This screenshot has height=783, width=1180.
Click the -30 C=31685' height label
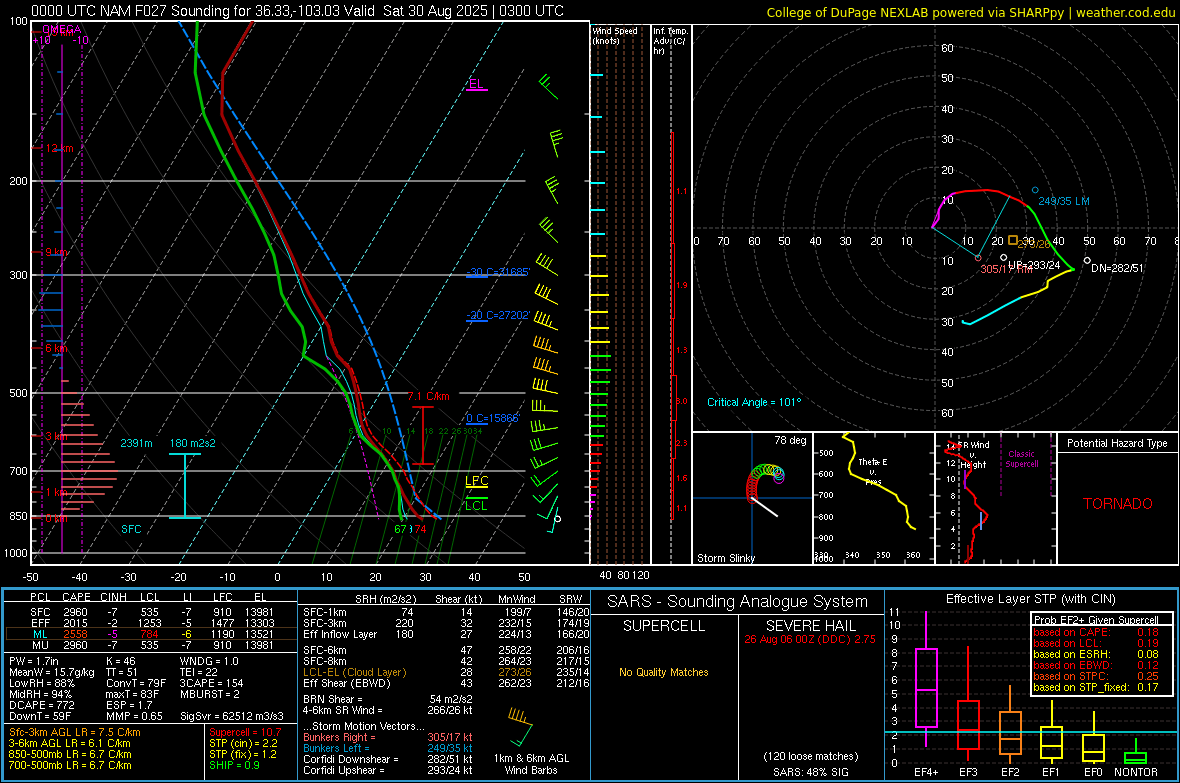498,271
